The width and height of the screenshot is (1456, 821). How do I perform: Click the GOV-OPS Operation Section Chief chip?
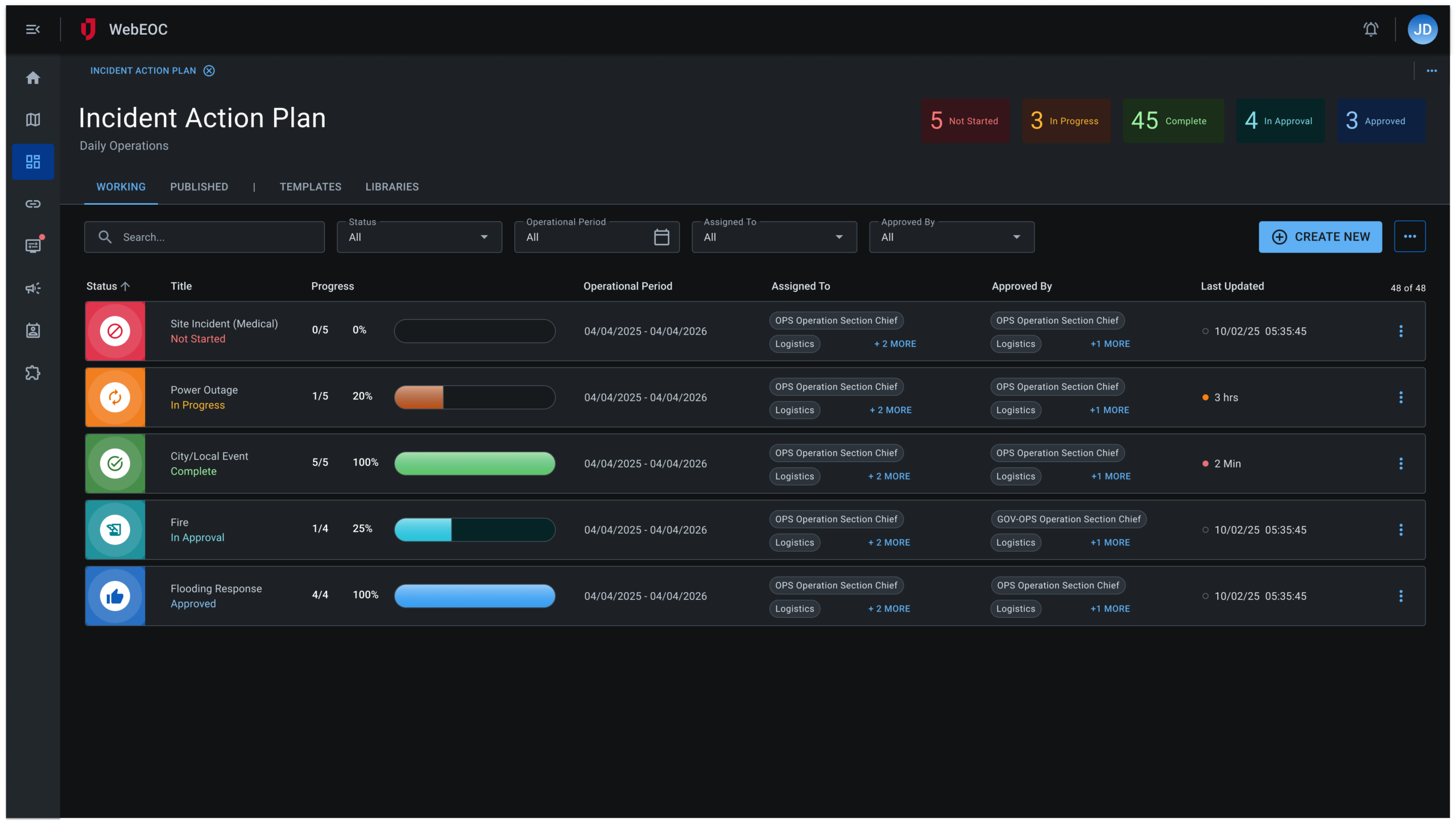[1068, 519]
